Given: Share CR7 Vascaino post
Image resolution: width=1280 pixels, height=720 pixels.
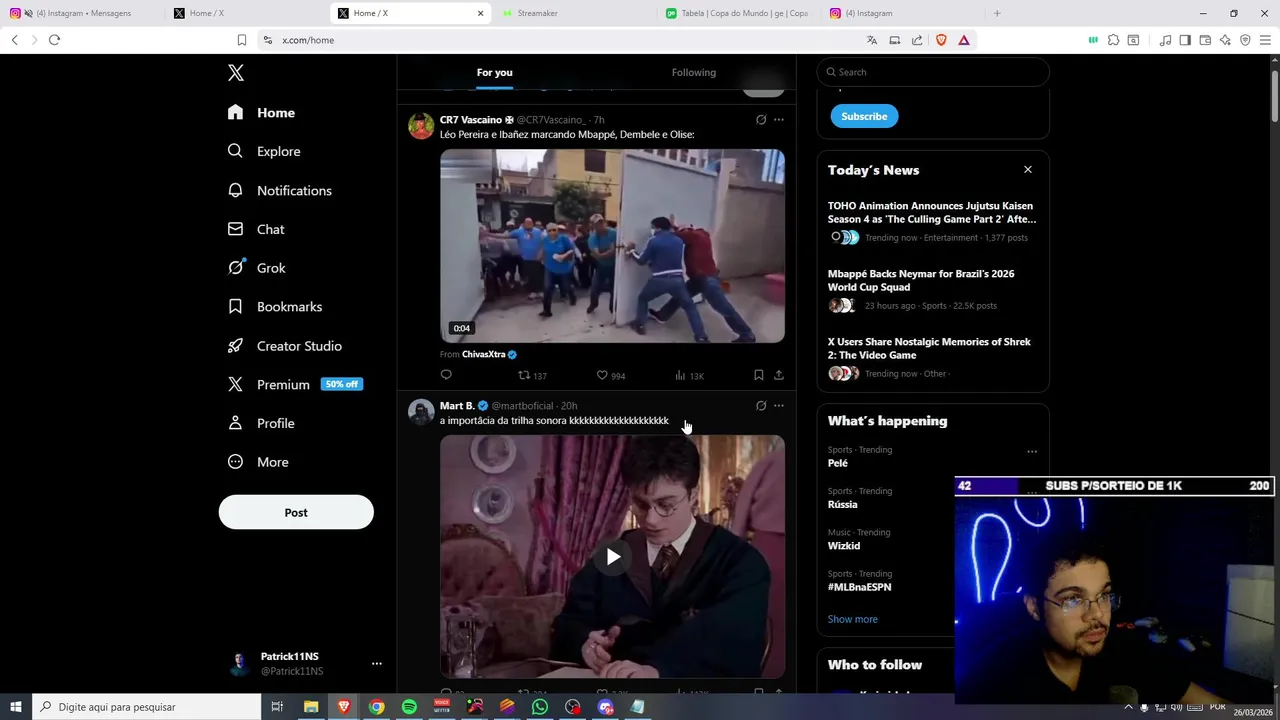Looking at the screenshot, I should click(779, 375).
